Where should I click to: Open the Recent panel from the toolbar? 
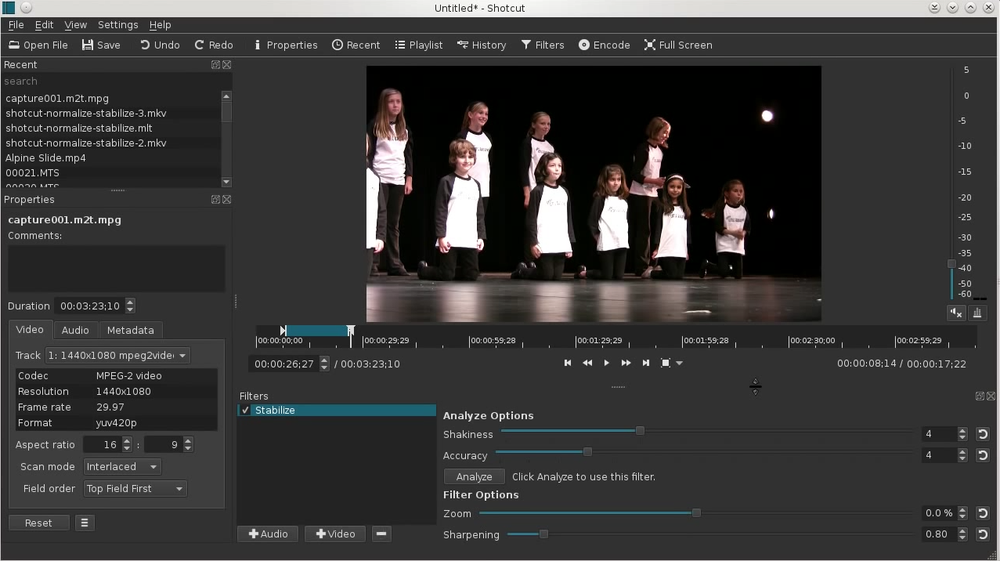tap(356, 45)
